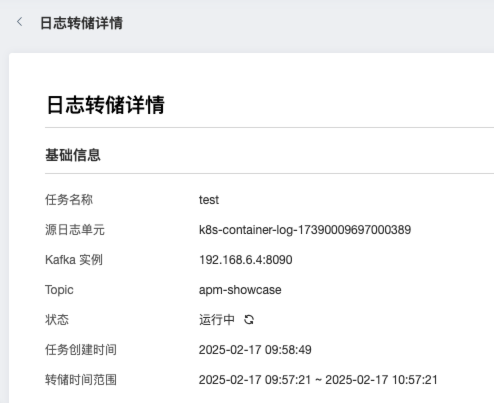This screenshot has width=494, height=403.
Task: Click the Kafka 实例 field label
Action: click(74, 260)
